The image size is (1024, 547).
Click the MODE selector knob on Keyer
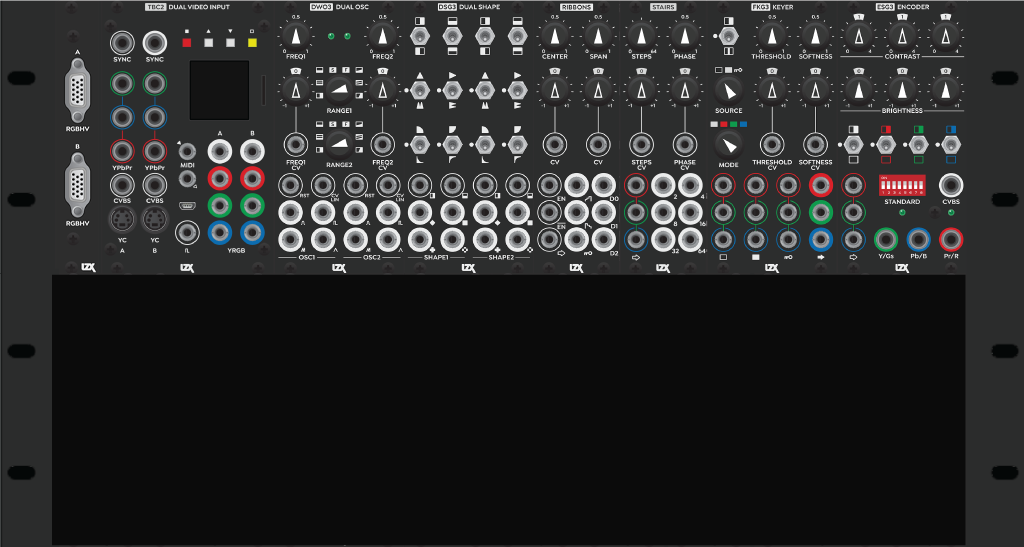coord(728,144)
